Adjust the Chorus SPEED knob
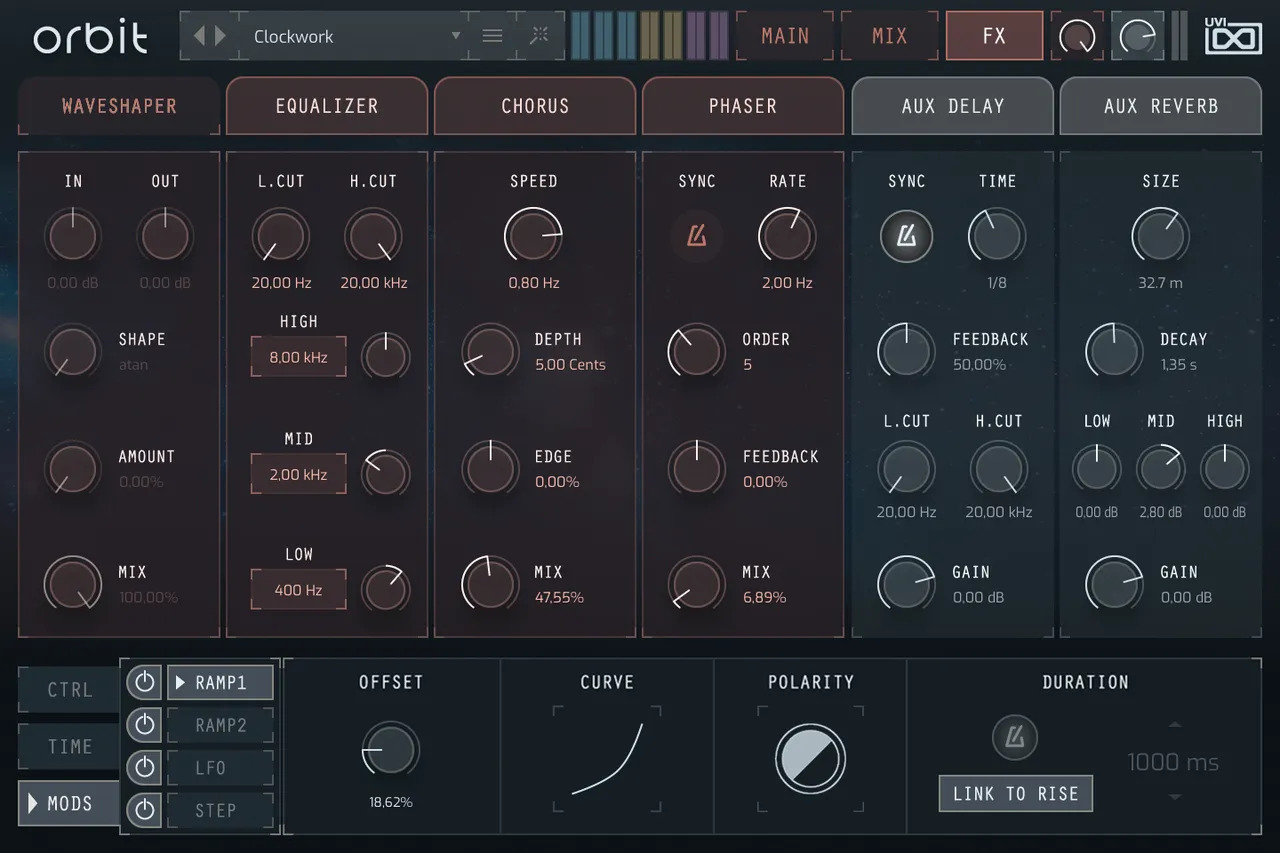The image size is (1280, 853). click(x=533, y=237)
